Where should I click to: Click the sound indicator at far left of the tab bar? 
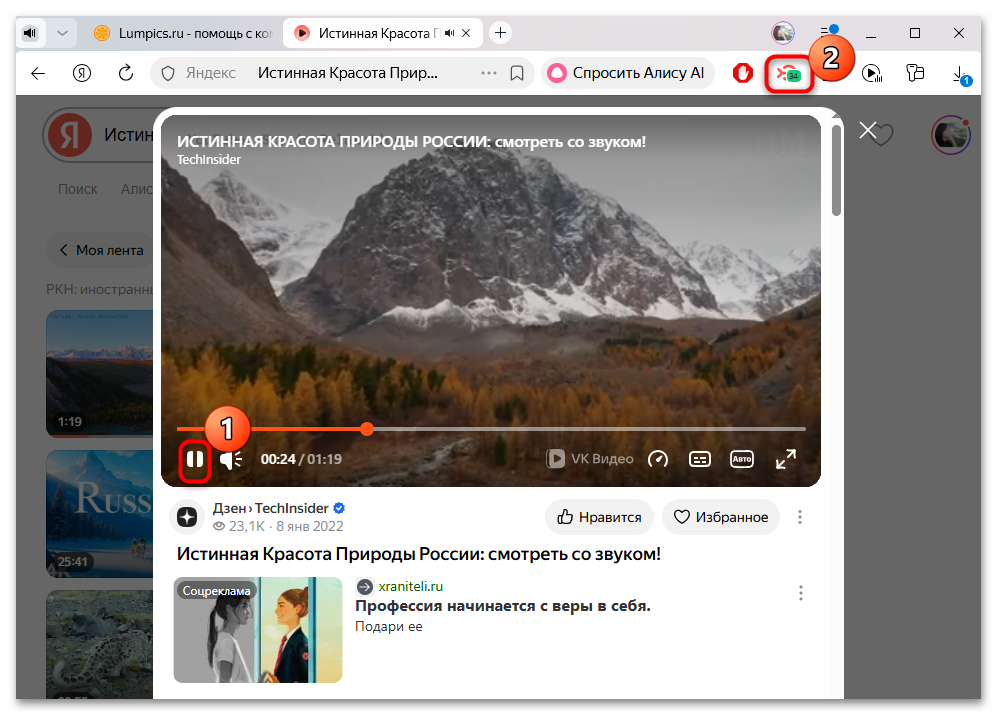coord(31,33)
